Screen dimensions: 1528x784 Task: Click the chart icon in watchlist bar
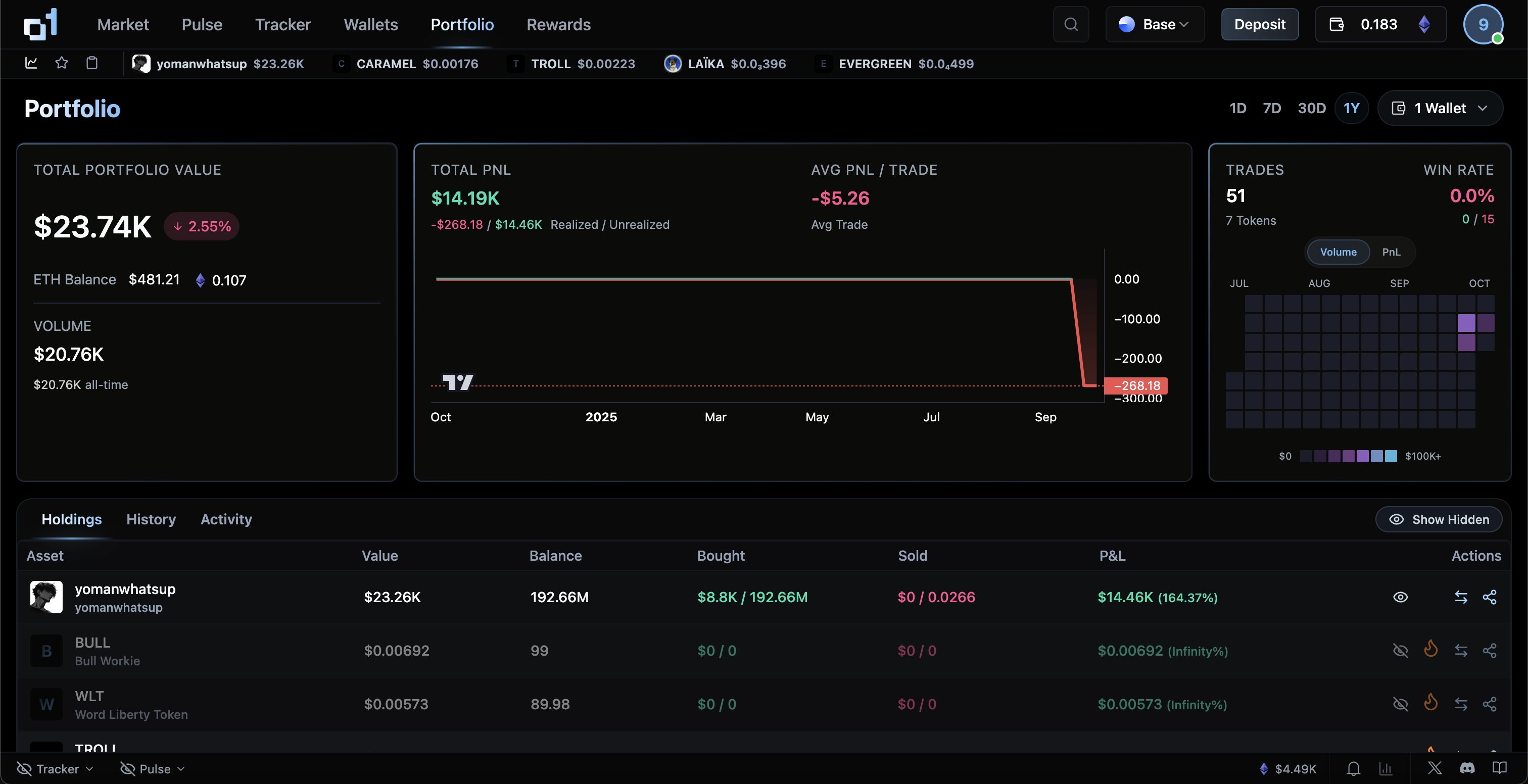coord(31,63)
